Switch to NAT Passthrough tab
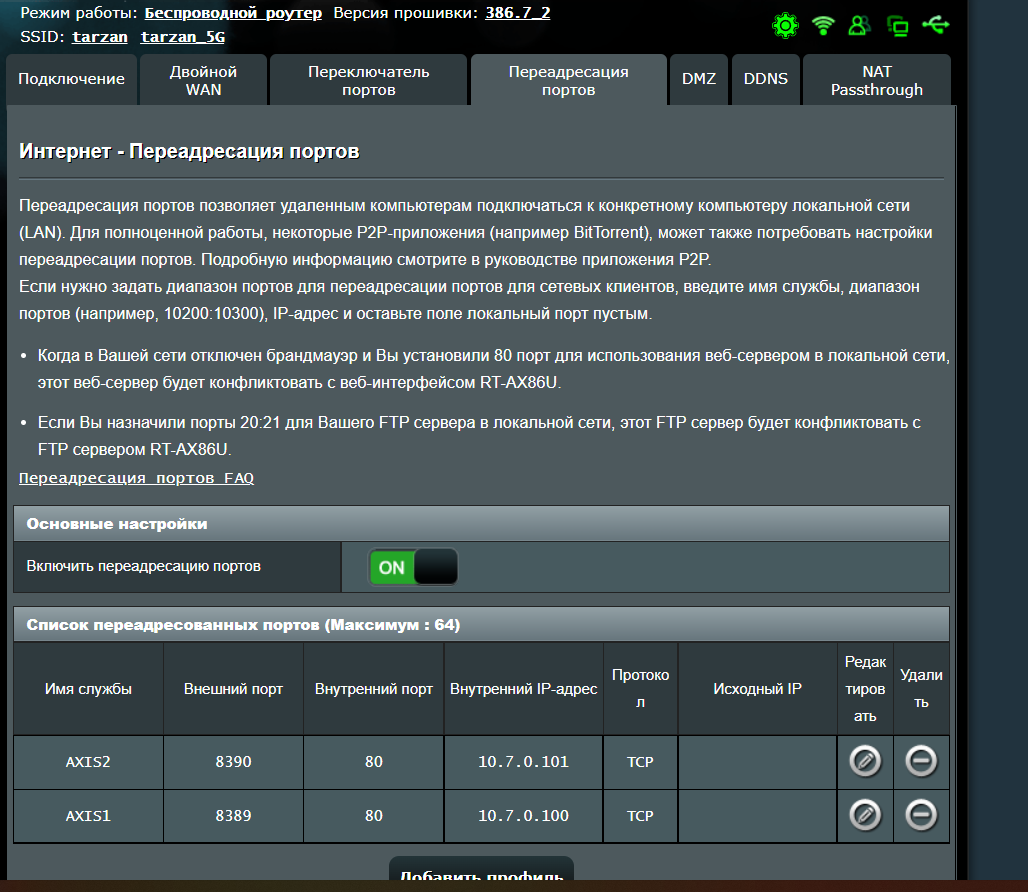Screen dimensions: 1028x892 [876, 80]
